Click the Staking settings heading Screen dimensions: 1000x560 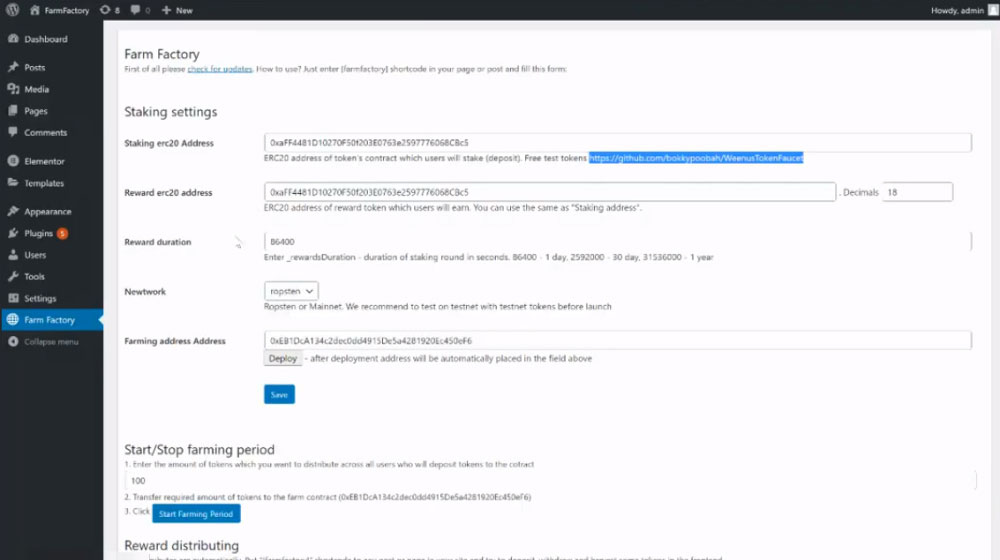[170, 112]
